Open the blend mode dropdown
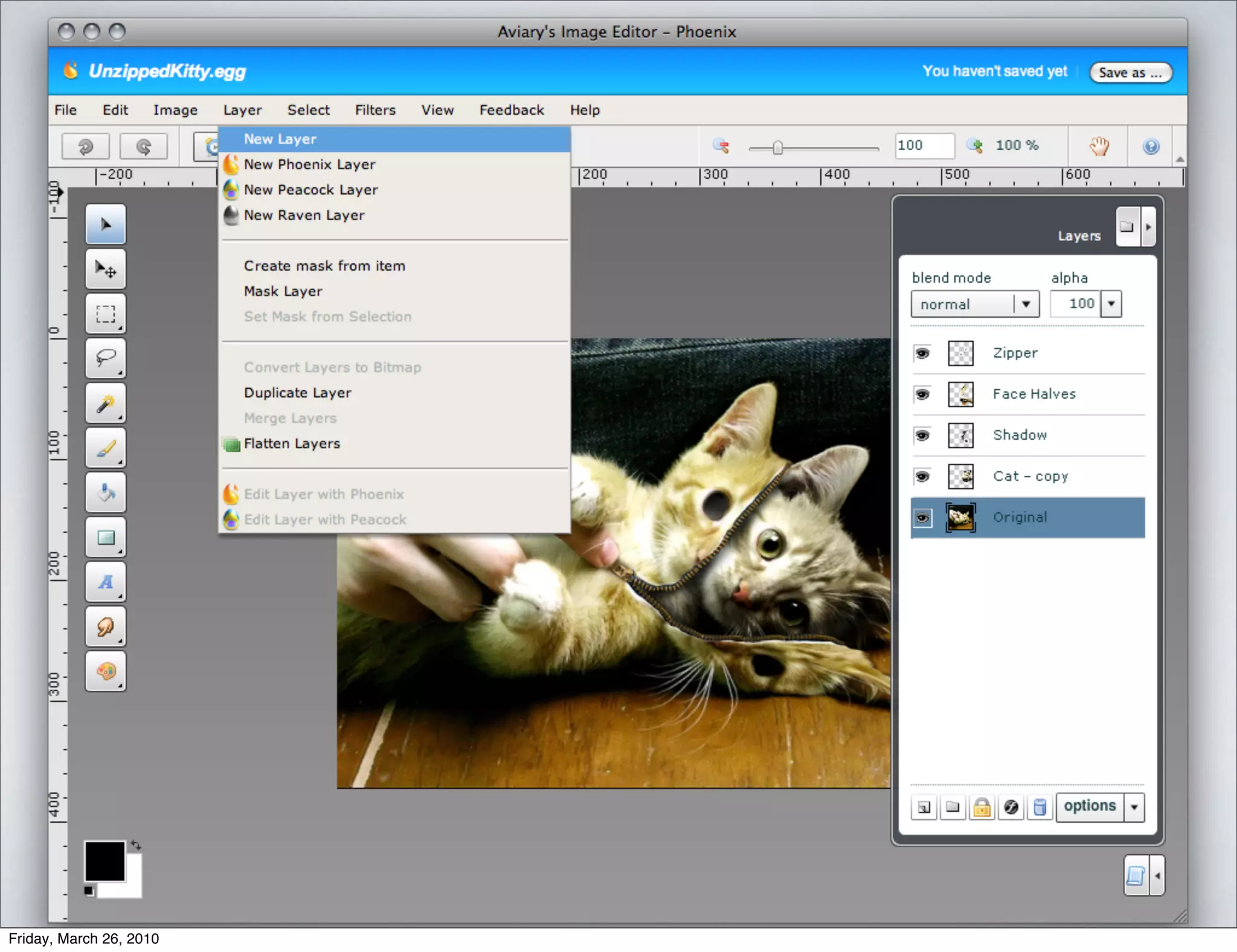Viewport: 1237px width, 952px height. (x=1026, y=304)
